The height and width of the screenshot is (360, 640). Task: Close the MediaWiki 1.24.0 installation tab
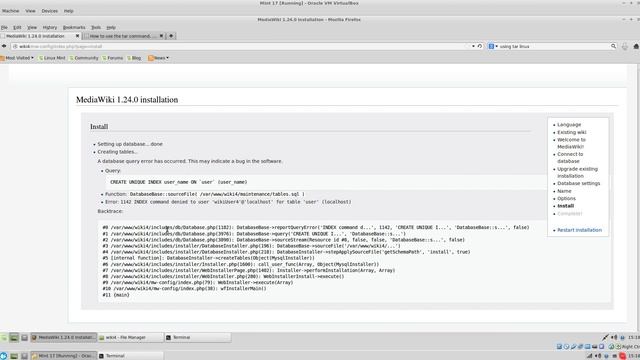pyautogui.click(x=77, y=36)
